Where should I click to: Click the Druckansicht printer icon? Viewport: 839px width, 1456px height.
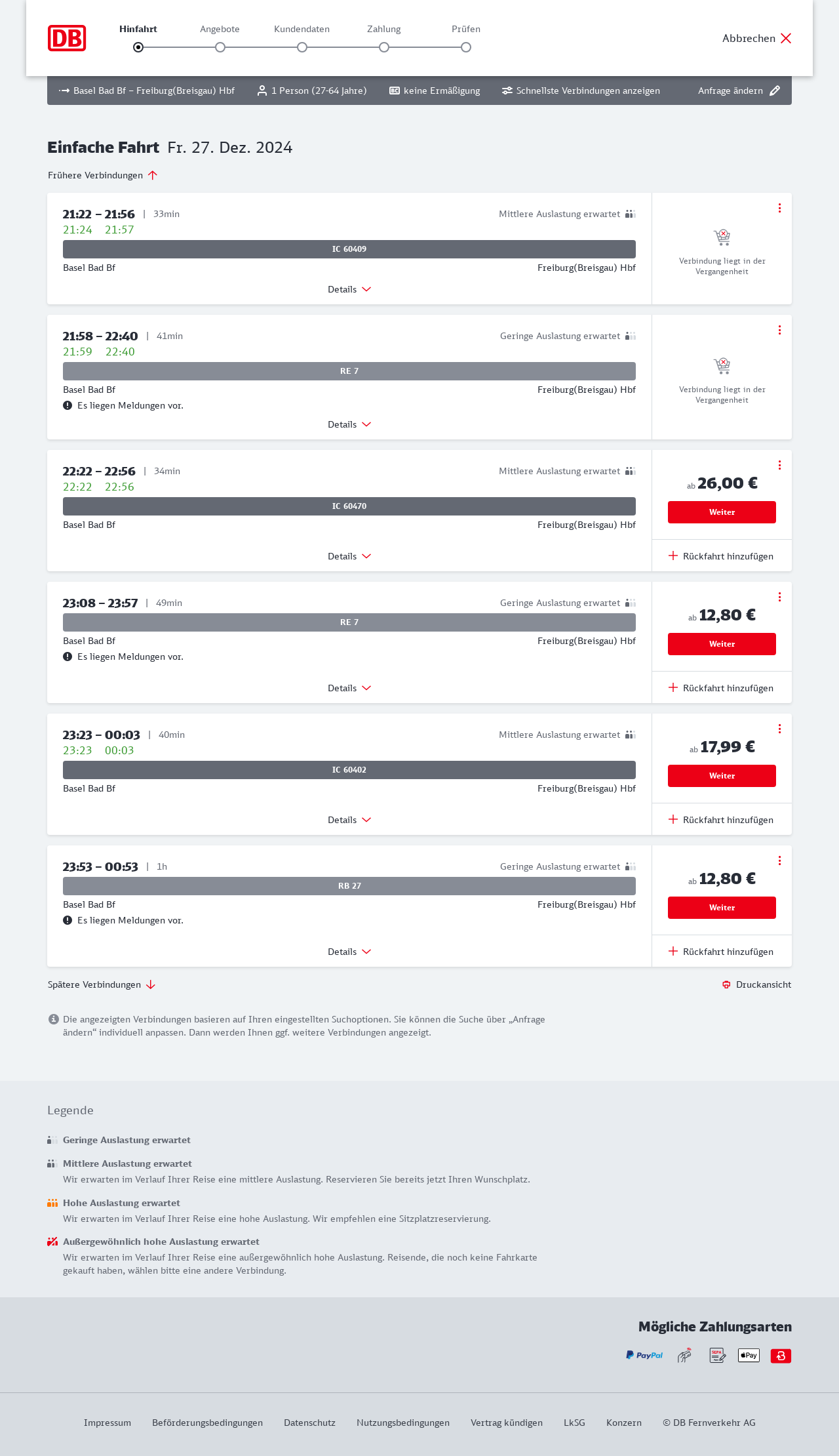pyautogui.click(x=726, y=984)
